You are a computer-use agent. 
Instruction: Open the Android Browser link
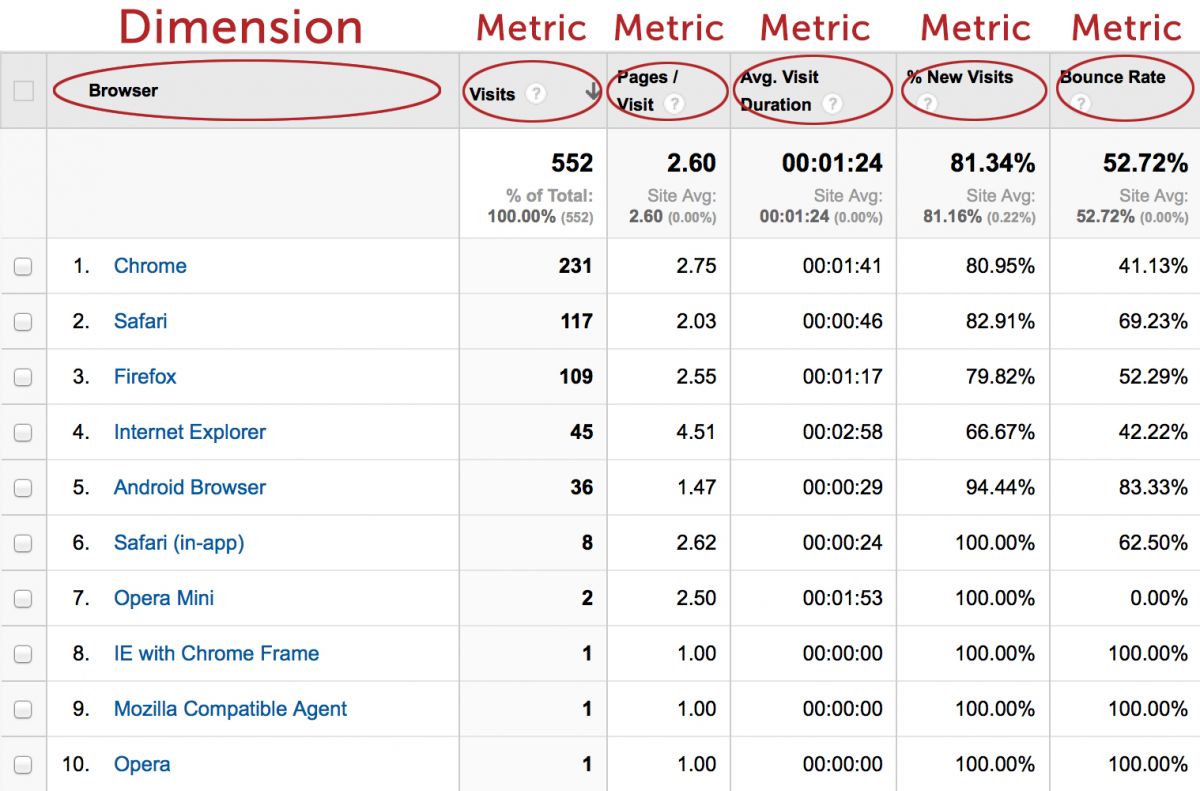pos(190,487)
